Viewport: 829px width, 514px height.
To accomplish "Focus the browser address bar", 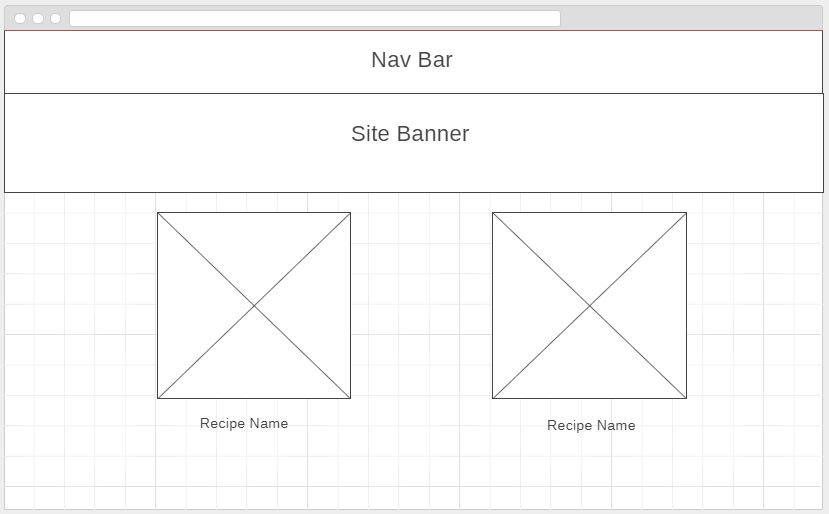I will [x=314, y=18].
